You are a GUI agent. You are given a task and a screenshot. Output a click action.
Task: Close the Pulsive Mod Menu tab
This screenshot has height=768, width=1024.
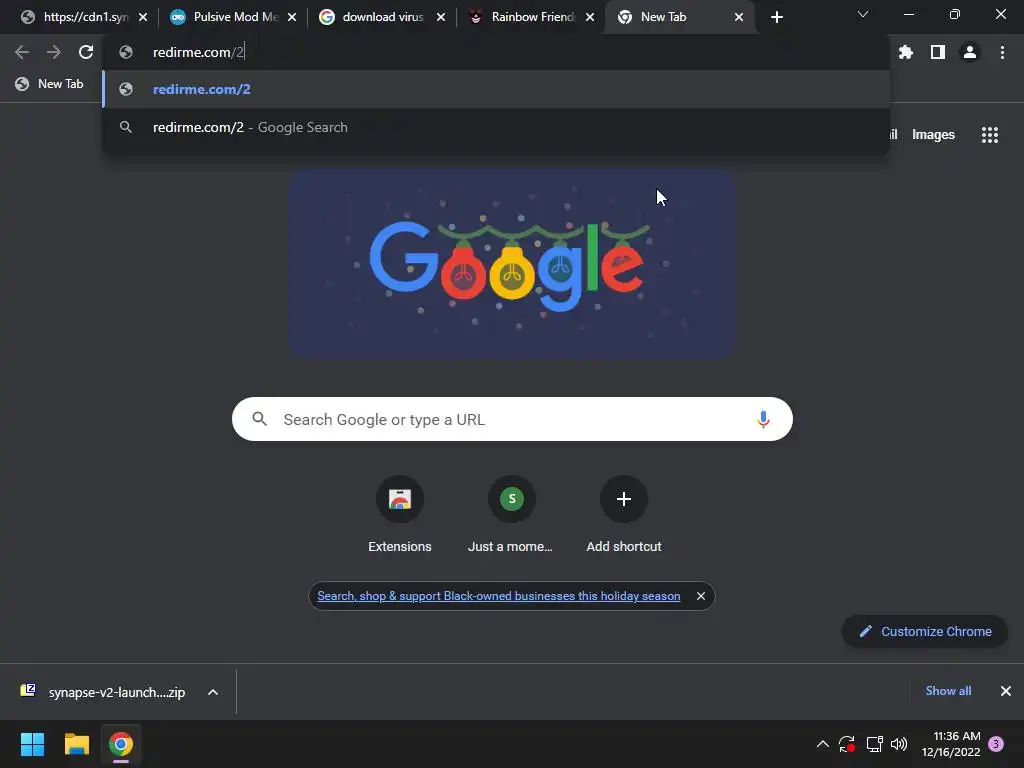point(292,17)
